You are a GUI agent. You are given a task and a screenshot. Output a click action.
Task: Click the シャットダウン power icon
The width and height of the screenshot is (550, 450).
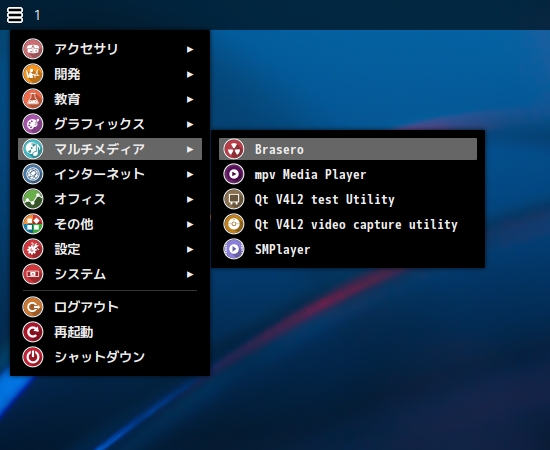pyautogui.click(x=33, y=357)
